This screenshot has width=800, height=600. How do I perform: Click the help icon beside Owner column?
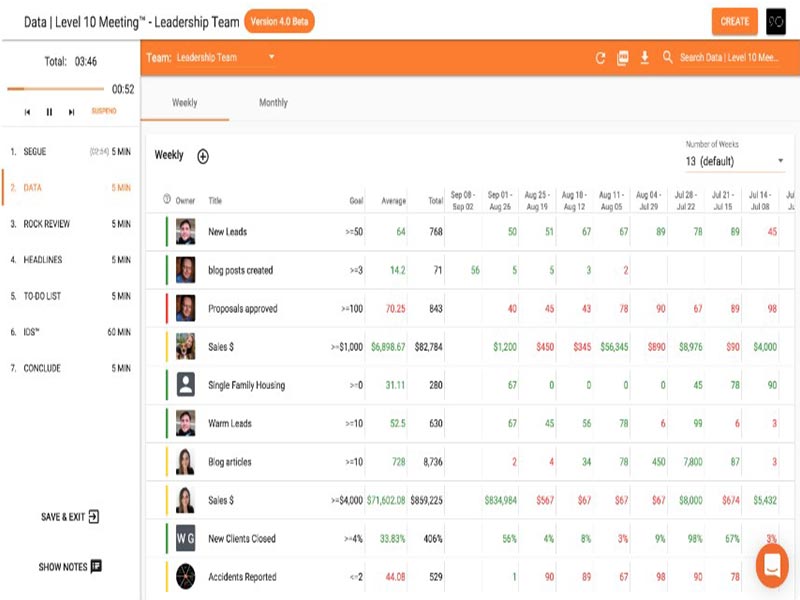(167, 200)
